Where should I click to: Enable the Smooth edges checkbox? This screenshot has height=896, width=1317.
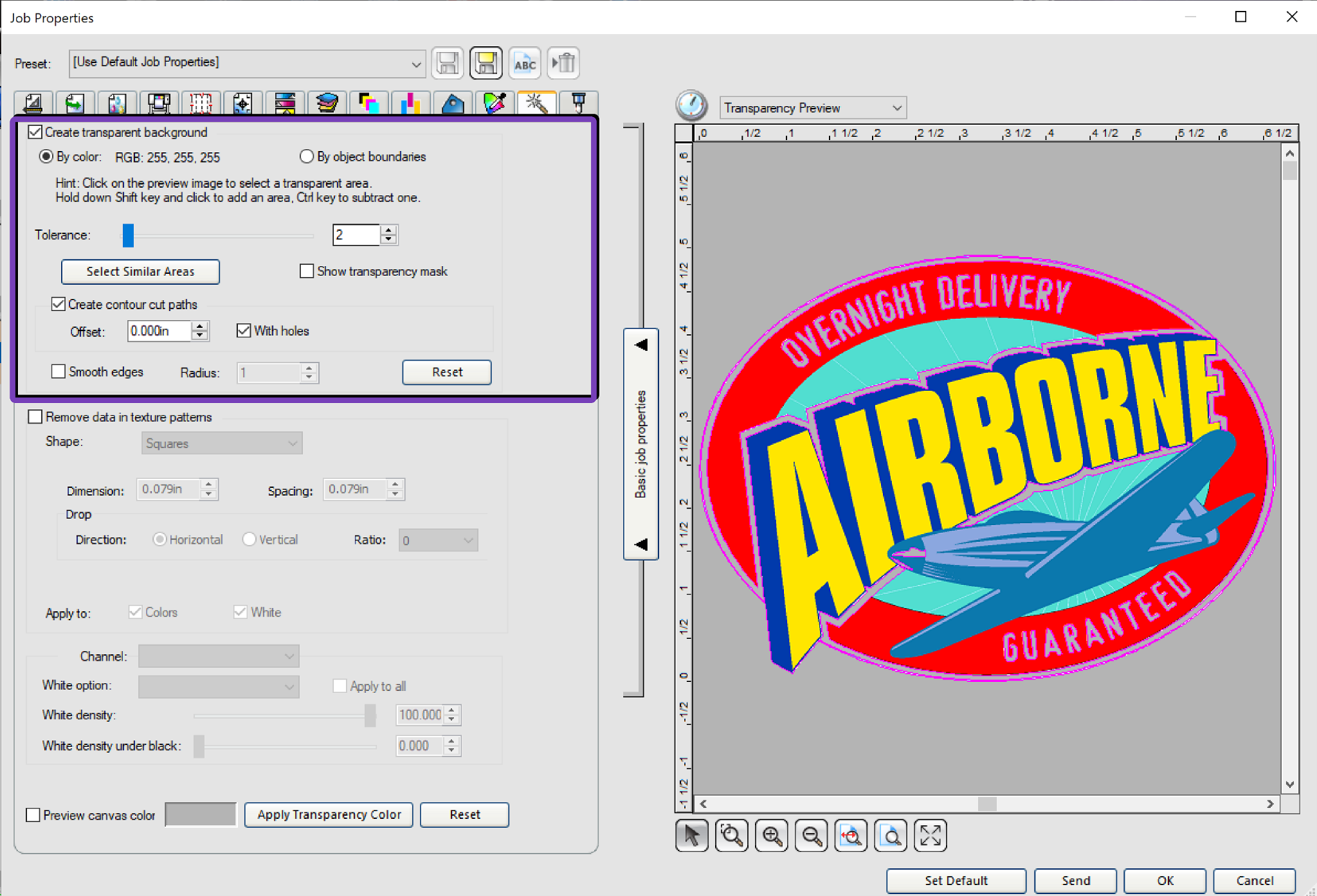pyautogui.click(x=59, y=372)
